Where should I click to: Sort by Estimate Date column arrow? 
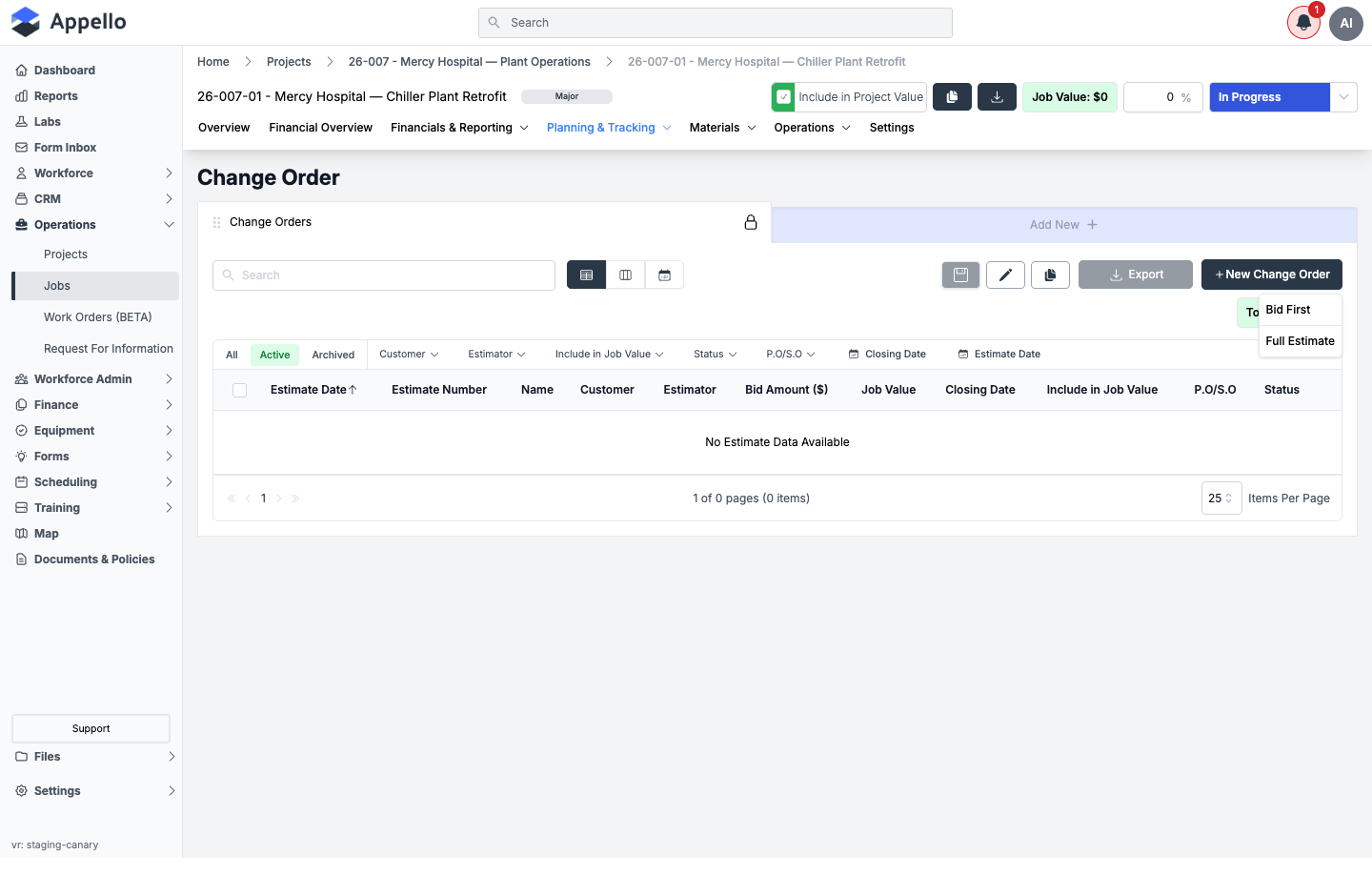(353, 390)
